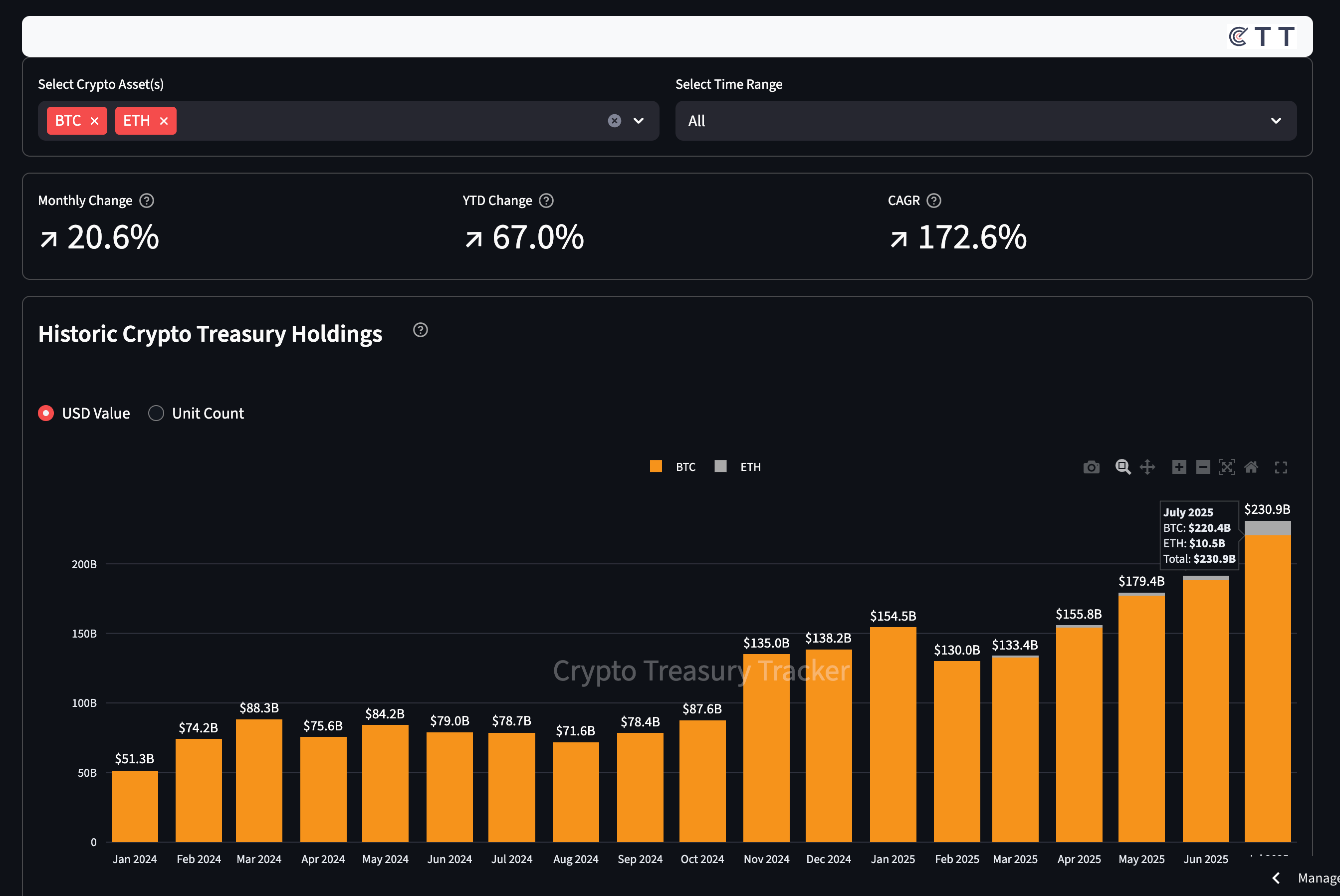Select the USD Value radio option

[46, 413]
